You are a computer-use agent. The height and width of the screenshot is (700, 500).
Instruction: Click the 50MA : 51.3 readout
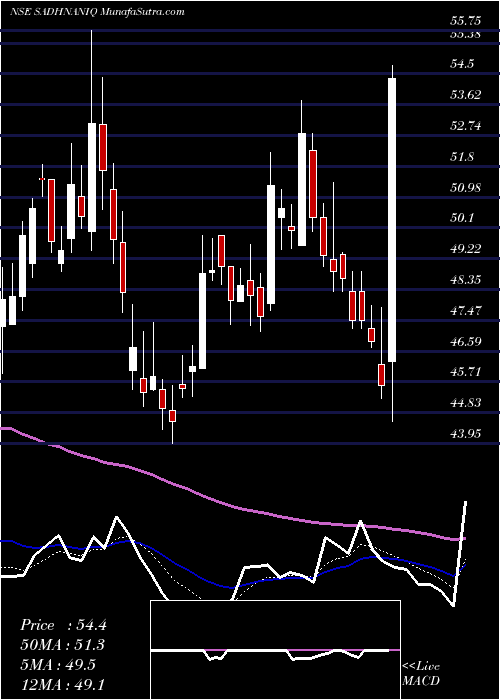tap(63, 645)
